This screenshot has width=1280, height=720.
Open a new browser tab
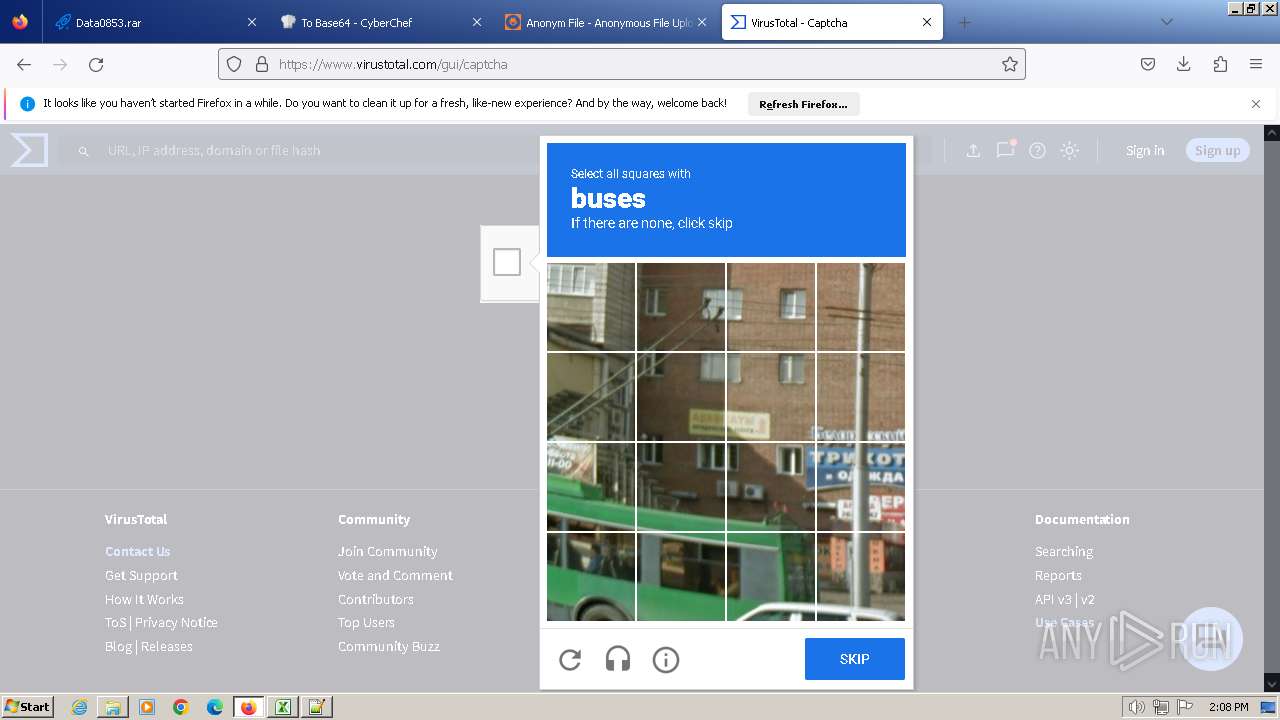[964, 22]
